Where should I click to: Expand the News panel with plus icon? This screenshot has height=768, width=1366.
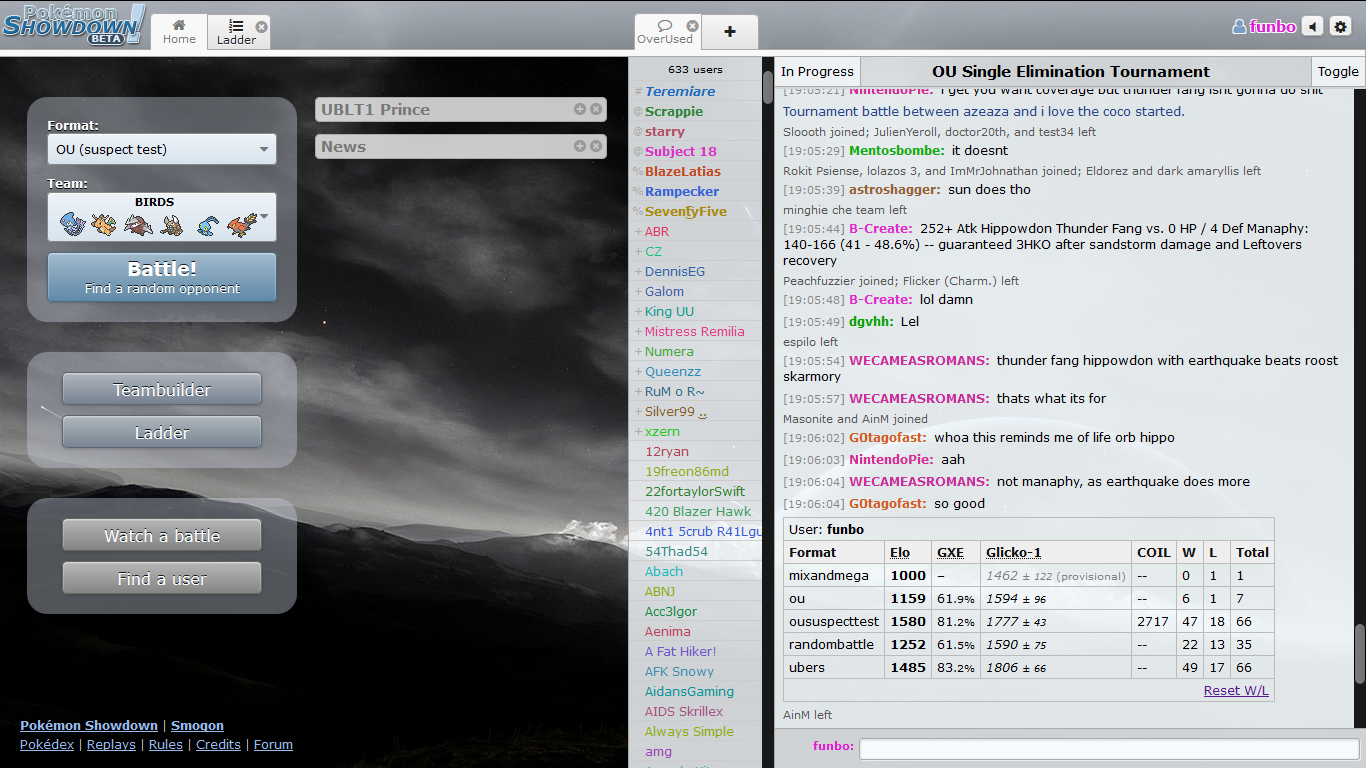(580, 146)
